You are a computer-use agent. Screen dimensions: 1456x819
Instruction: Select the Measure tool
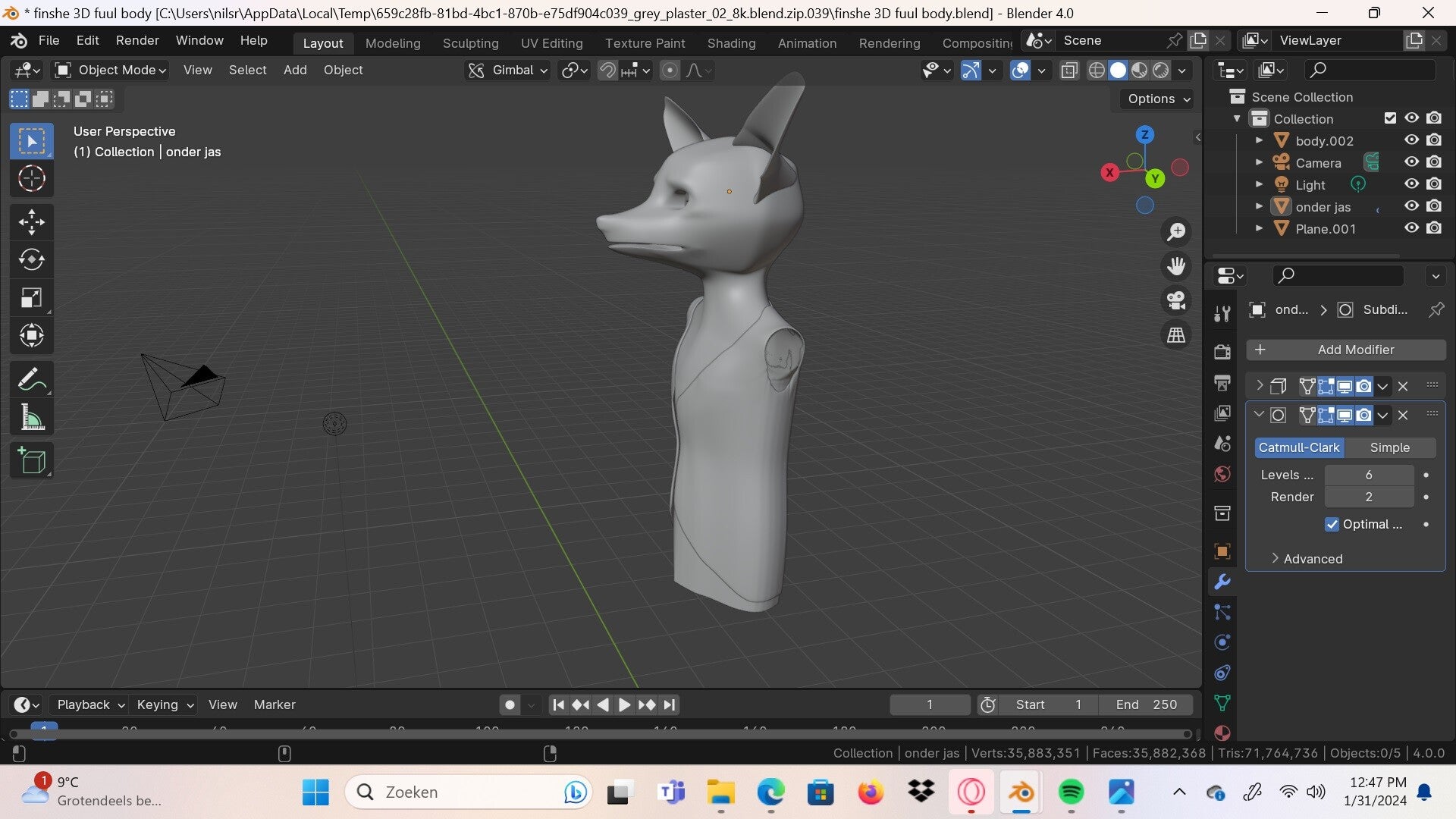31,417
